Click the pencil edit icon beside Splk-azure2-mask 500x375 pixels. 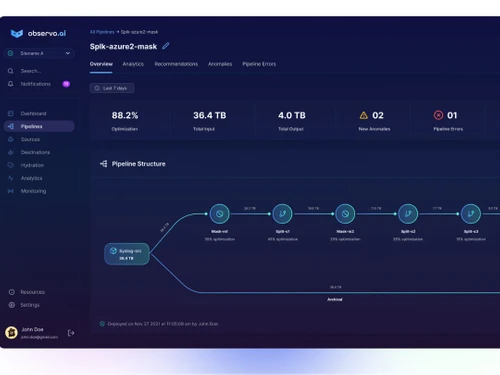pos(166,46)
